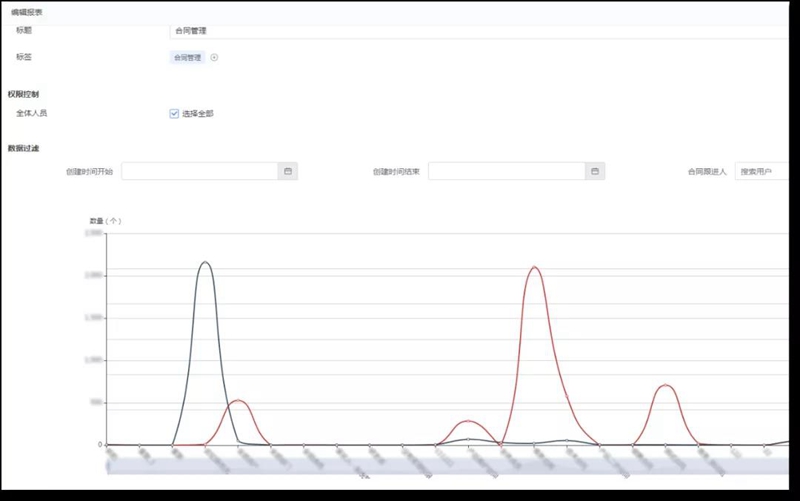Viewport: 800px width, 501px height.
Task: Select the 合同管理 tag chip
Action: (187, 58)
